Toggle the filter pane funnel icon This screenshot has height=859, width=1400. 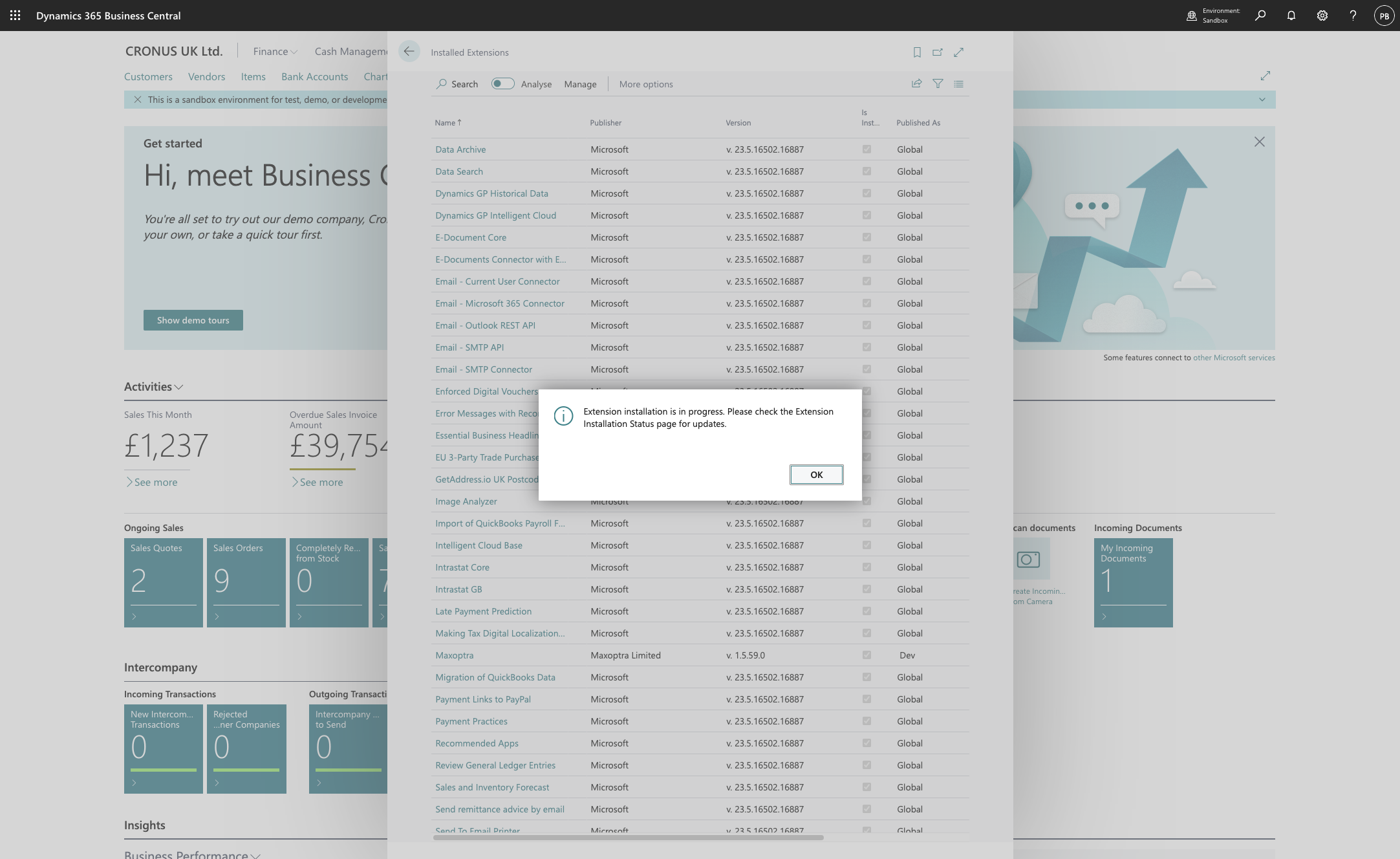938,83
